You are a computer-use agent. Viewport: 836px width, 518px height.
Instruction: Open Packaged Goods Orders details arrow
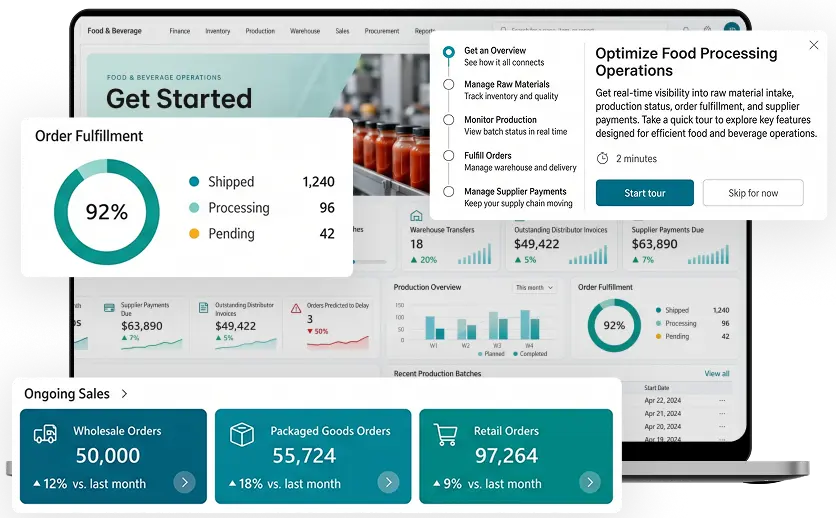pos(388,482)
